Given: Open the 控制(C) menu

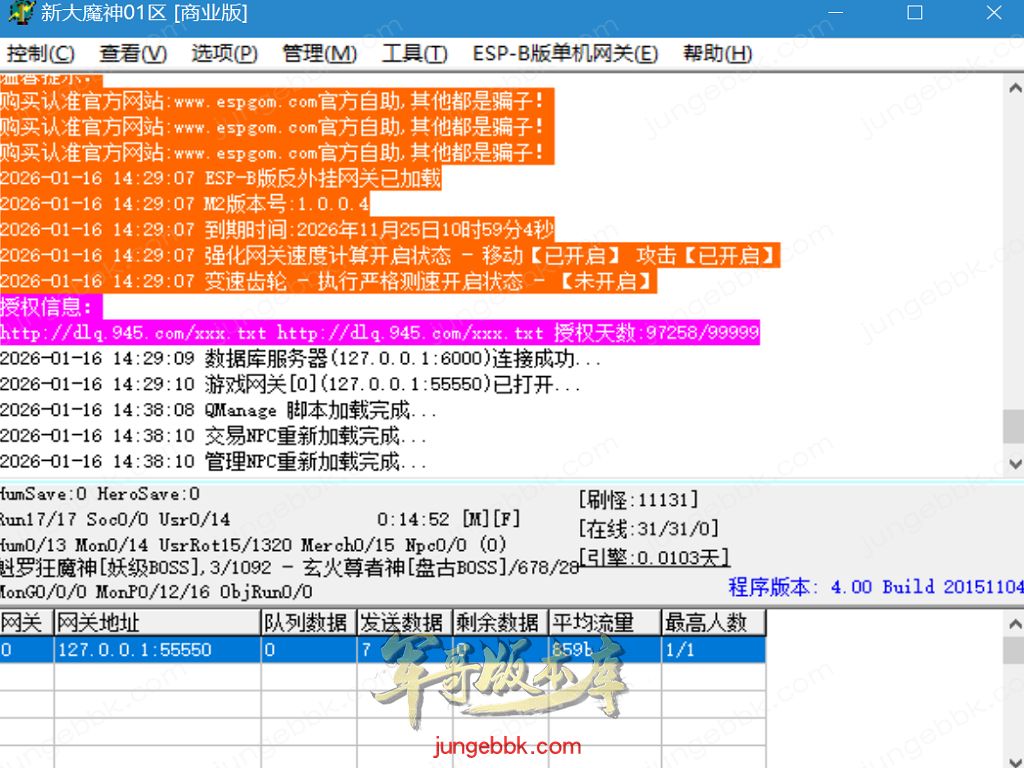Looking at the screenshot, I should (40, 54).
